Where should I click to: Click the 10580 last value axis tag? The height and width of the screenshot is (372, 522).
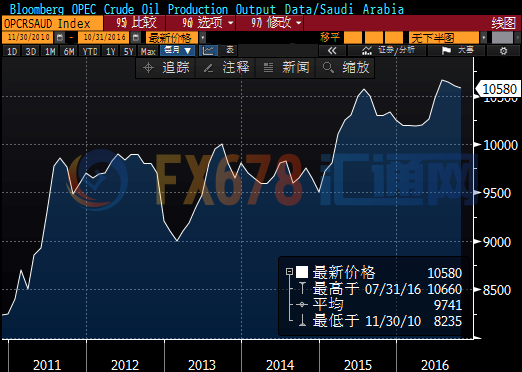(499, 89)
